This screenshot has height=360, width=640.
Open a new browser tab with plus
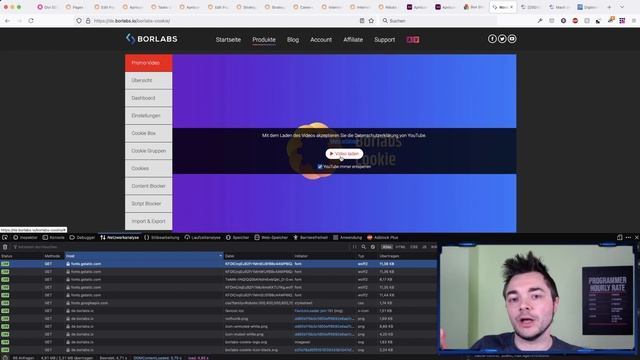609,7
